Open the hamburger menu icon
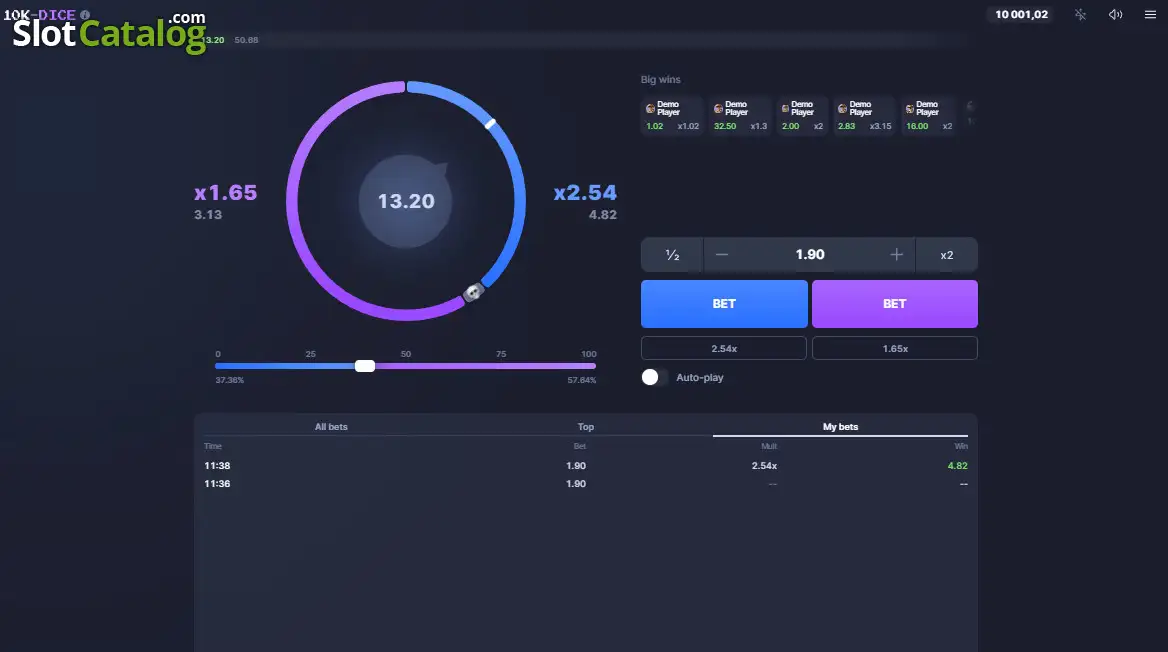The height and width of the screenshot is (652, 1168). [1150, 14]
